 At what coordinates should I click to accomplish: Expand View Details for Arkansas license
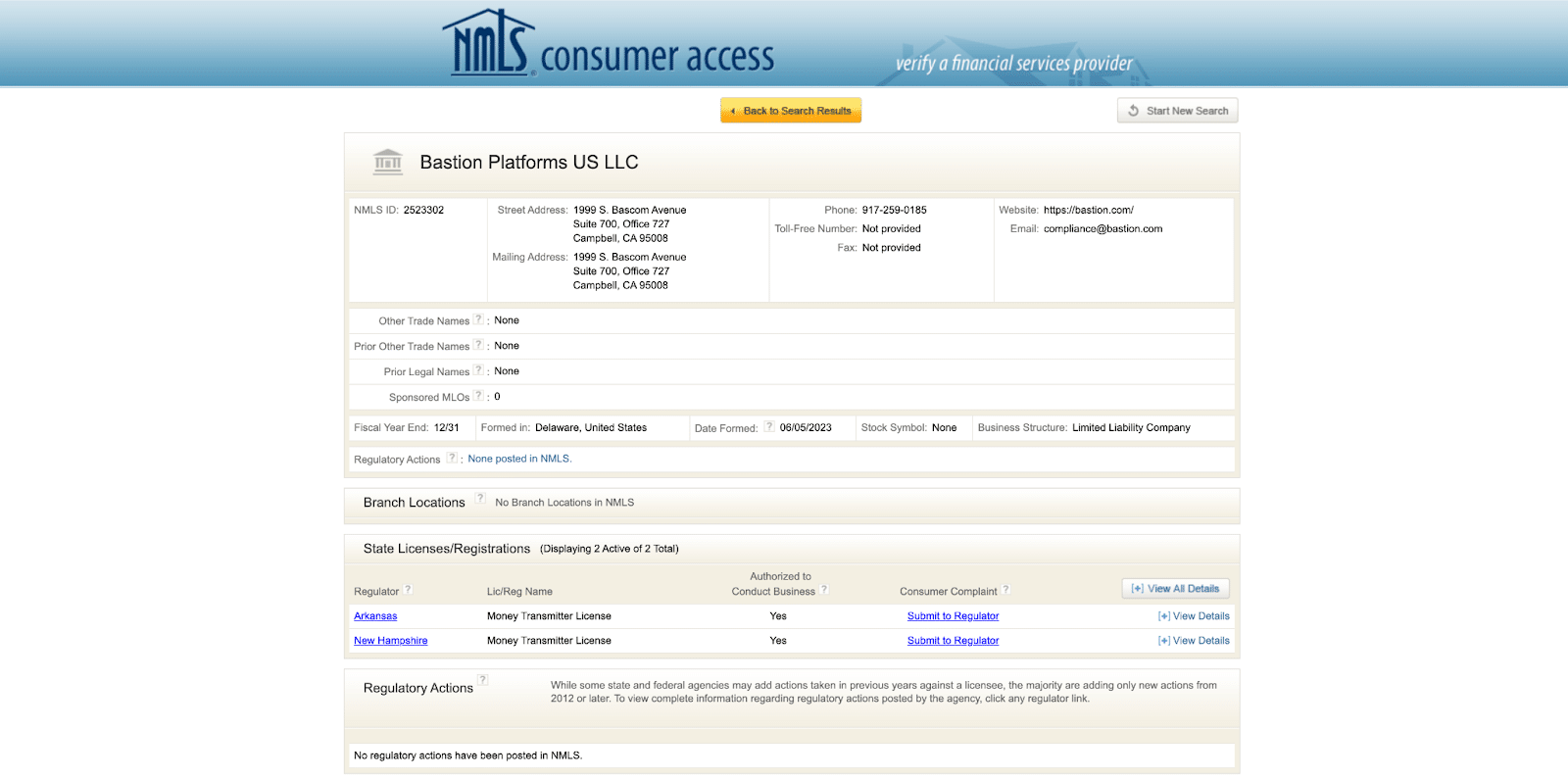point(1194,616)
